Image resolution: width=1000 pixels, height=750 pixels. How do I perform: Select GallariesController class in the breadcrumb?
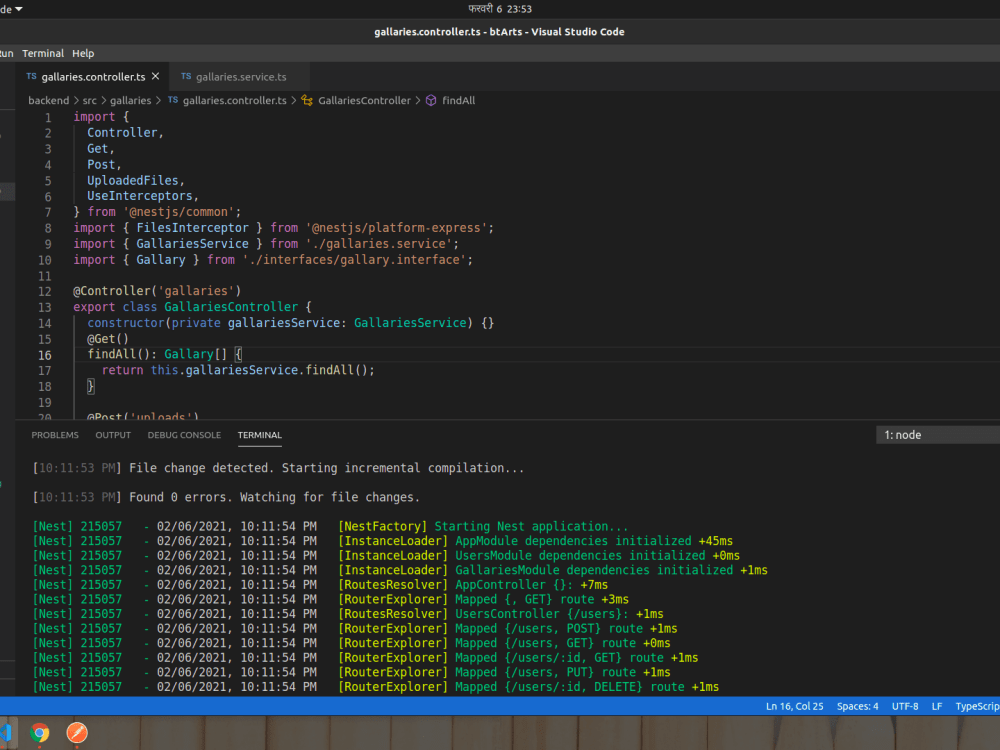click(364, 100)
